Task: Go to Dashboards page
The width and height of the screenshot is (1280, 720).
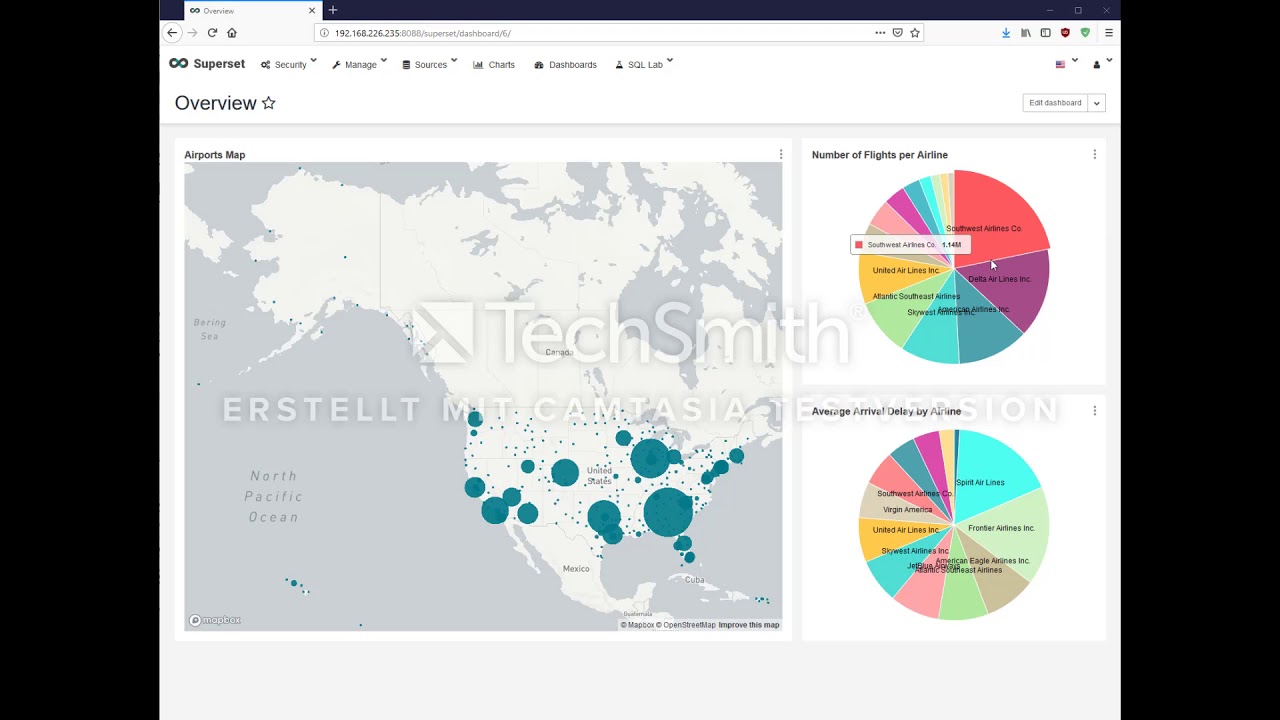Action: 565,65
